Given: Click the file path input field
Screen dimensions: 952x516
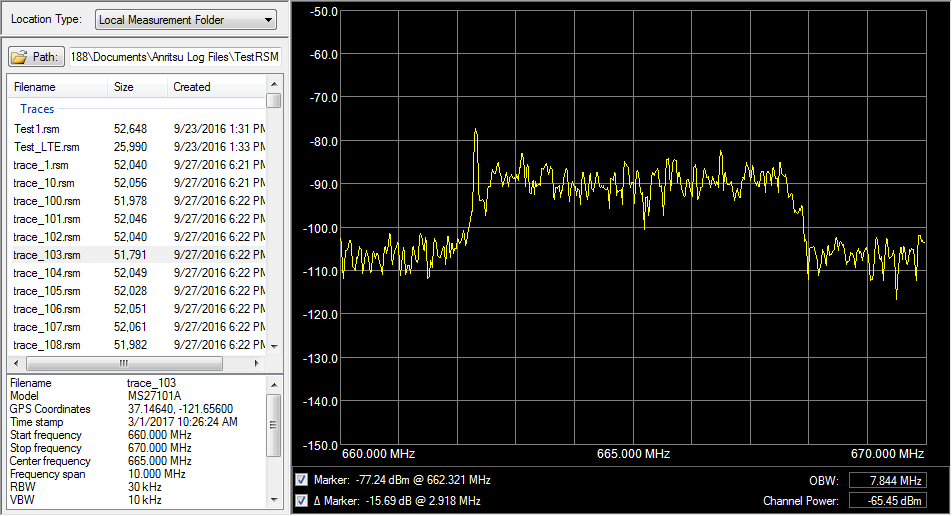Looking at the screenshot, I should click(x=174, y=57).
